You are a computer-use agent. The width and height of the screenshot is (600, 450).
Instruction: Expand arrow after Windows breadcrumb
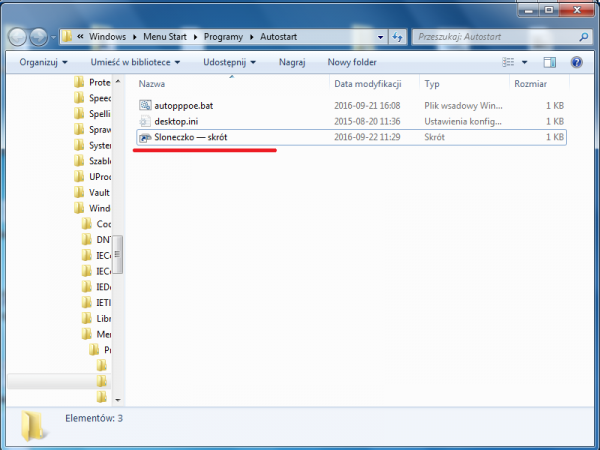pos(135,37)
